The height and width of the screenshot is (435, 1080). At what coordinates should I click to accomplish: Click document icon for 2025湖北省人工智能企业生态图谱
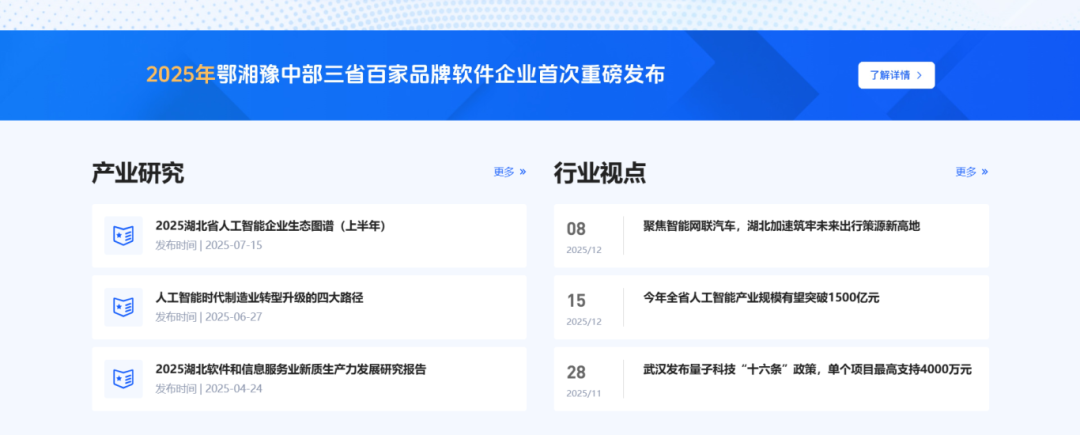coord(123,236)
